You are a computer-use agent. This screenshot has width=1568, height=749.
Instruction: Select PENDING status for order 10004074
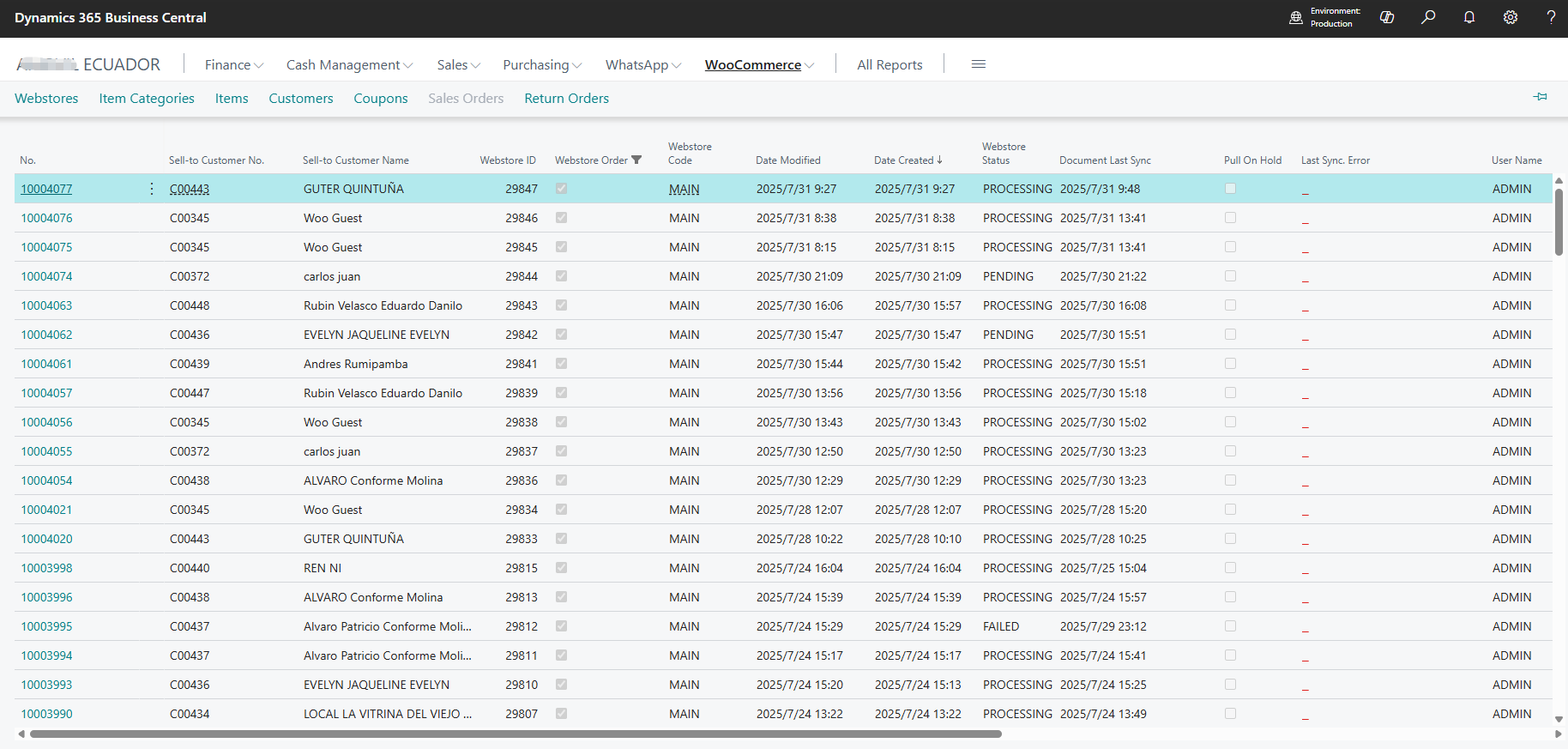tap(1008, 276)
